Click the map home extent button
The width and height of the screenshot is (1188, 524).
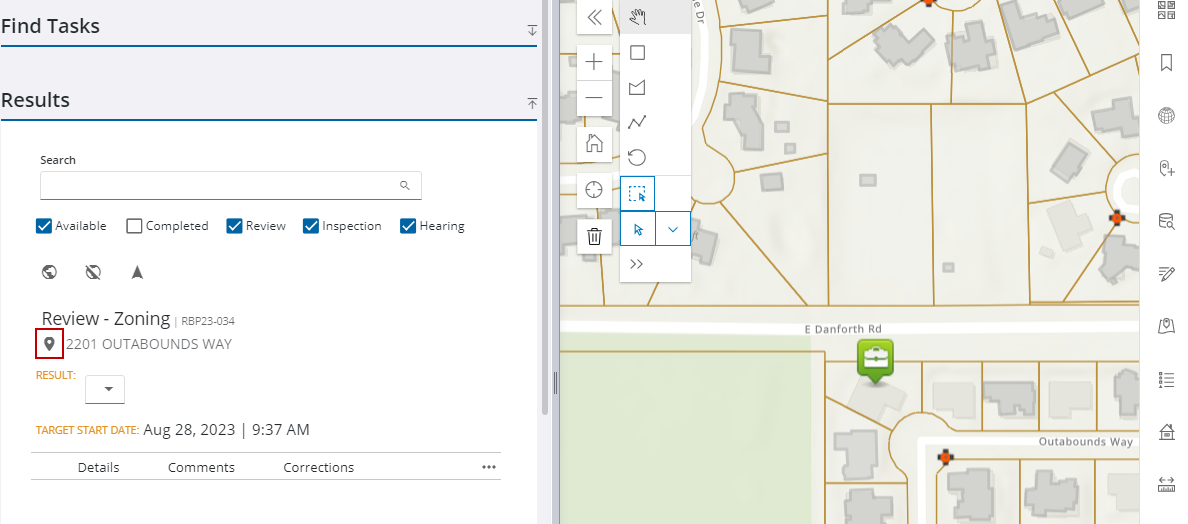tap(594, 143)
